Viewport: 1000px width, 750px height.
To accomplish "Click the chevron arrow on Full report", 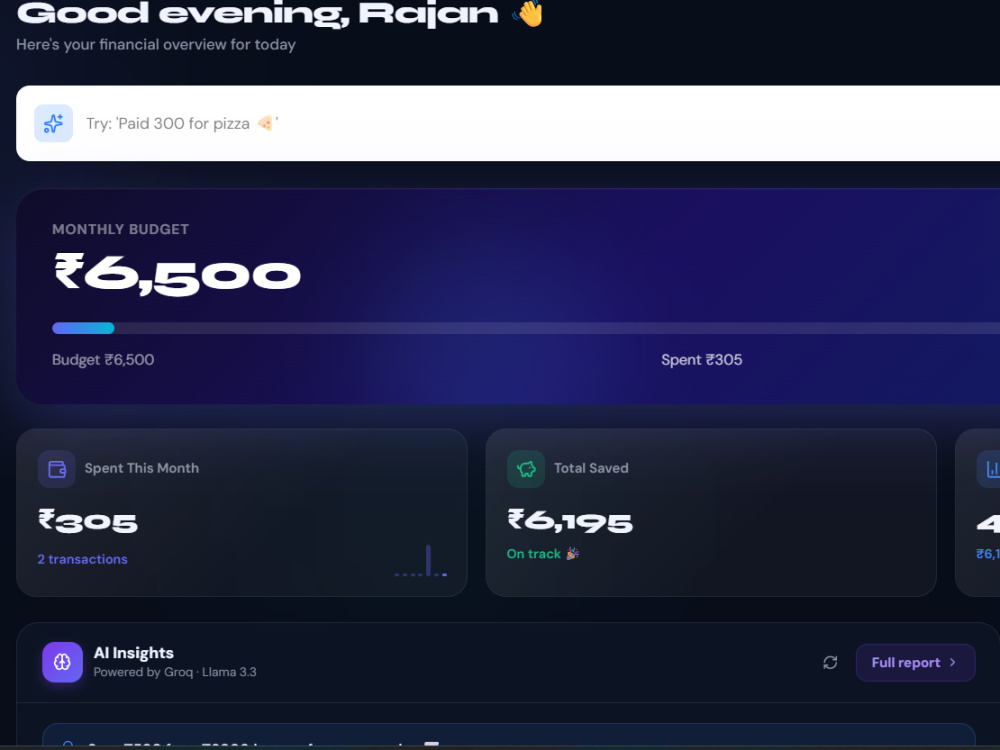I will [x=953, y=662].
